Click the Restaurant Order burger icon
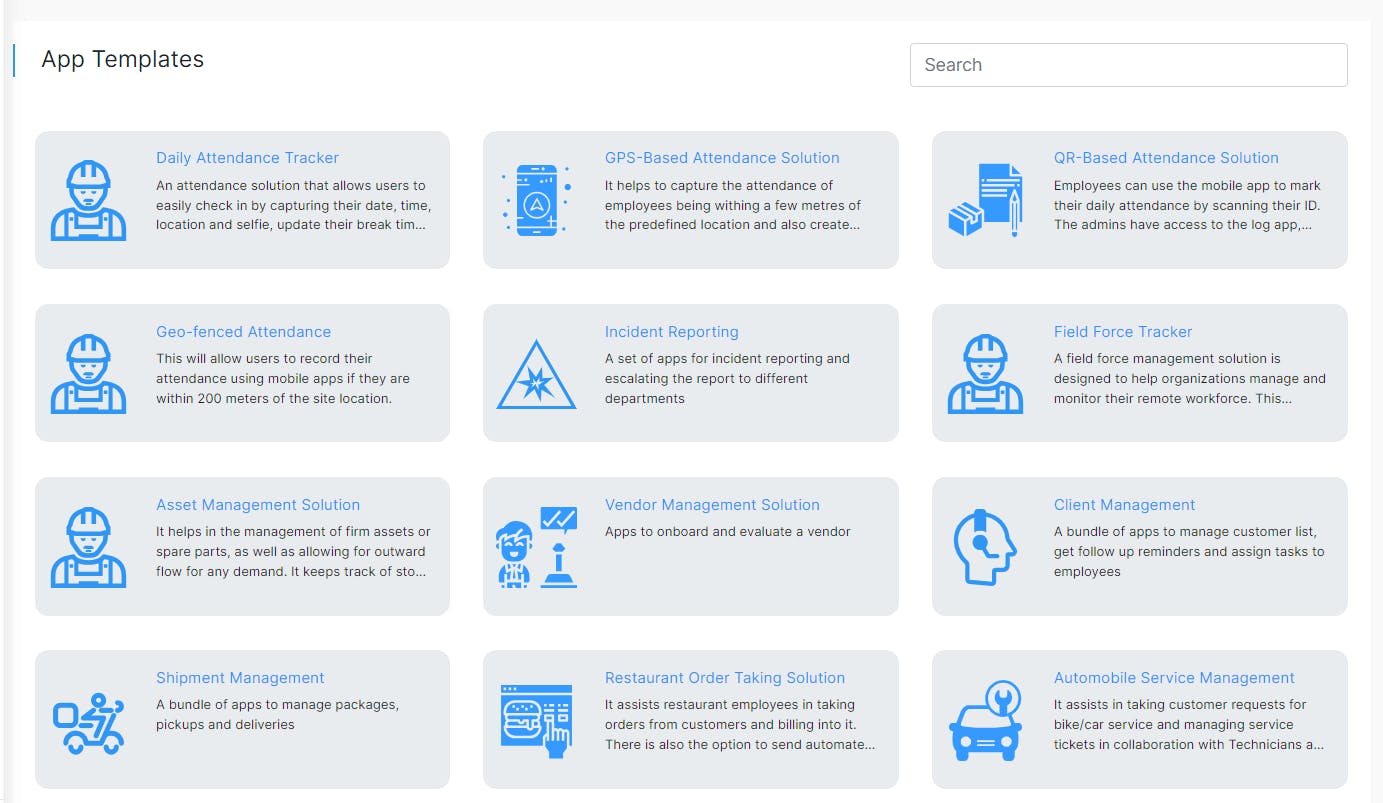This screenshot has height=803, width=1383. 537,721
